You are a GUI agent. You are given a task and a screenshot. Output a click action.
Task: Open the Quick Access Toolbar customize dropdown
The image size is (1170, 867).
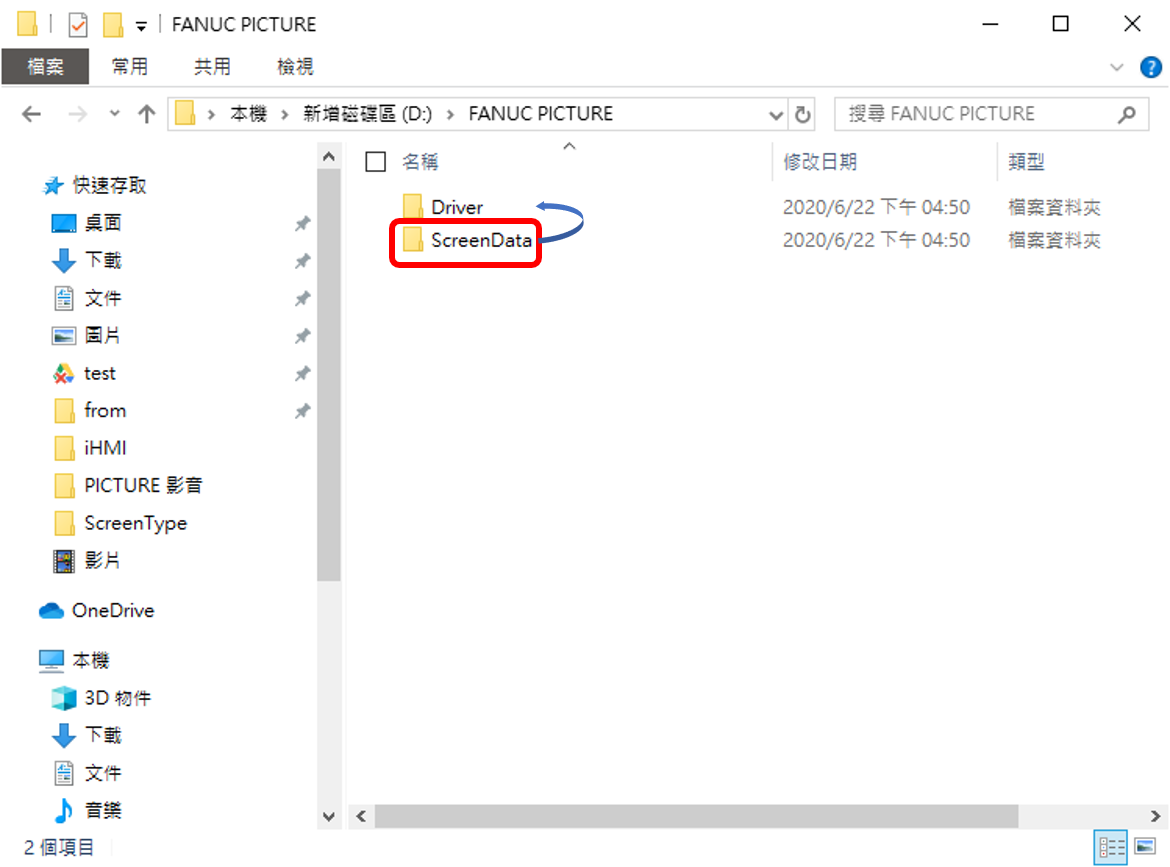point(141,25)
